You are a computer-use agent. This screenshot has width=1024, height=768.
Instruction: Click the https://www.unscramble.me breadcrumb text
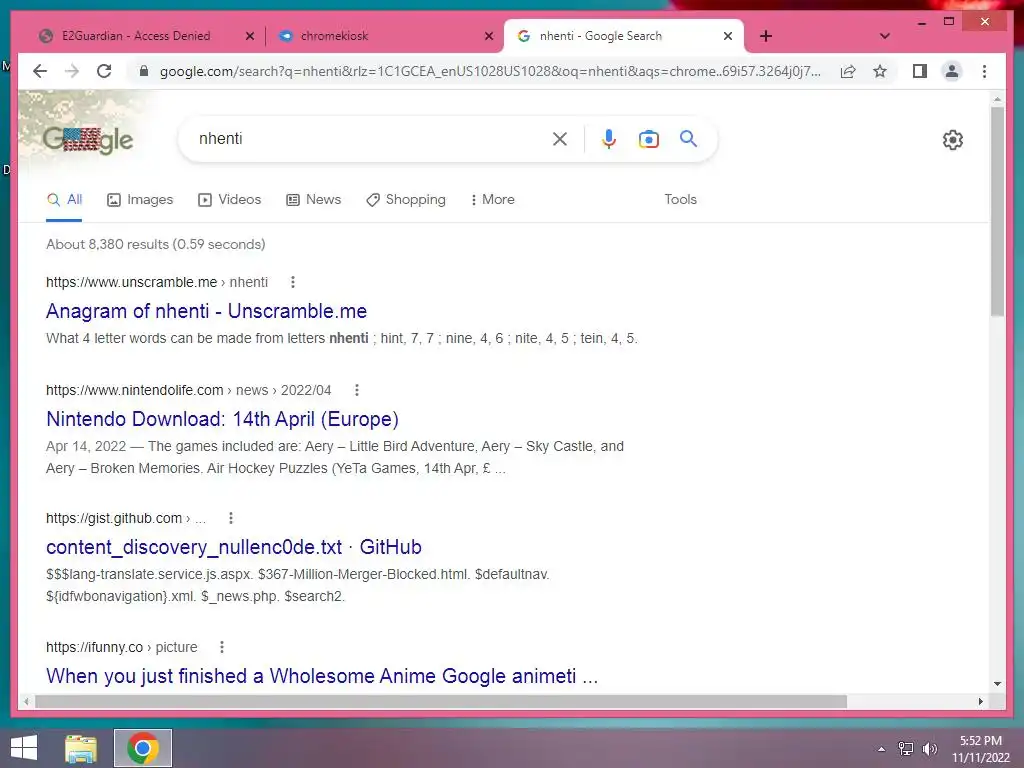(x=131, y=282)
